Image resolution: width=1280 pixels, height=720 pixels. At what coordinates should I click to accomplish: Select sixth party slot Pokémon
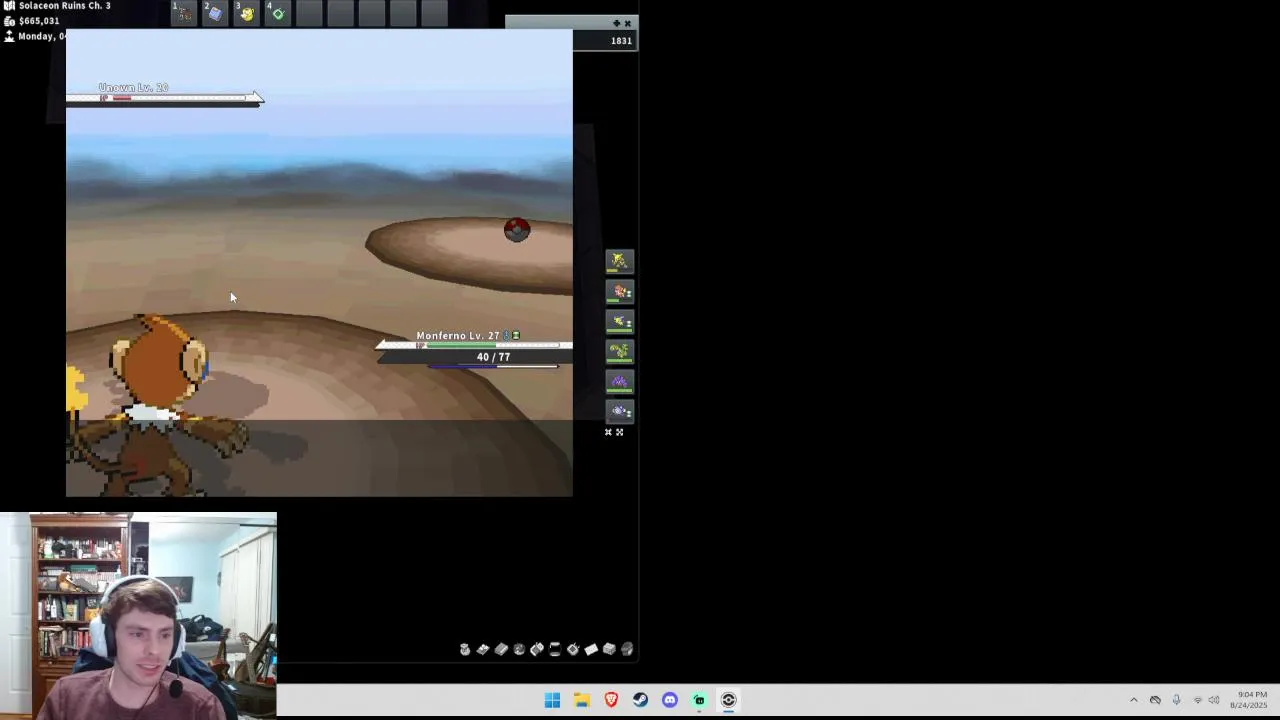coord(619,411)
